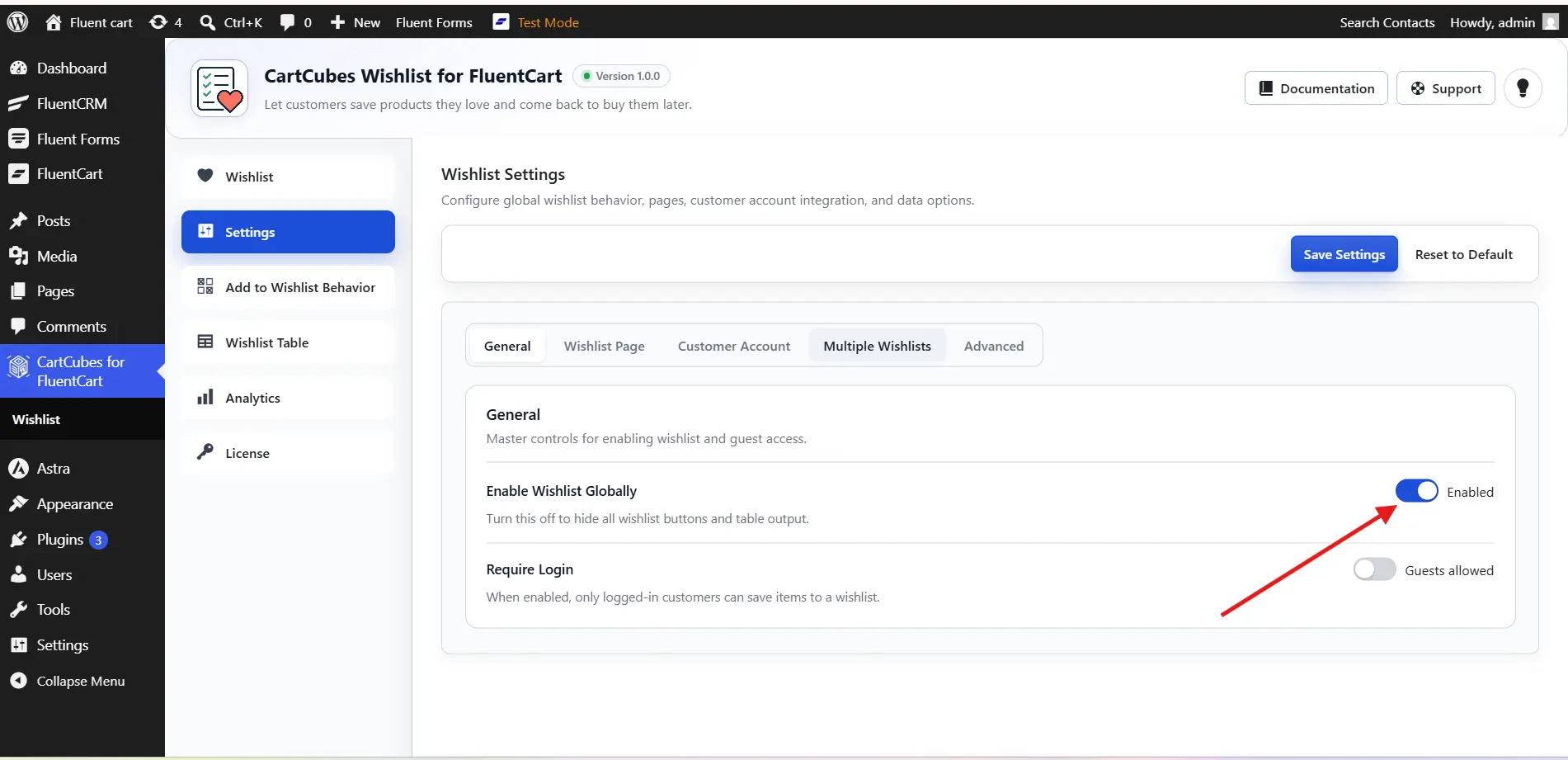
Task: Click the Test Mode FluentCart icon
Action: point(501,22)
